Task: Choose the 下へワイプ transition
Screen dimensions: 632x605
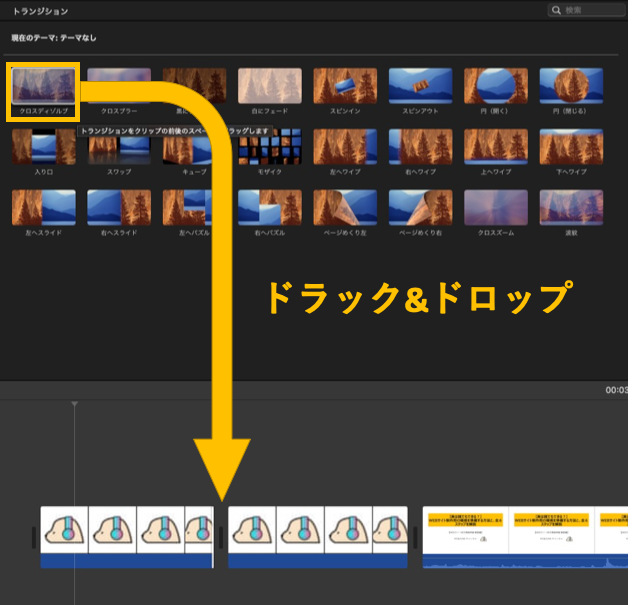Action: (571, 147)
